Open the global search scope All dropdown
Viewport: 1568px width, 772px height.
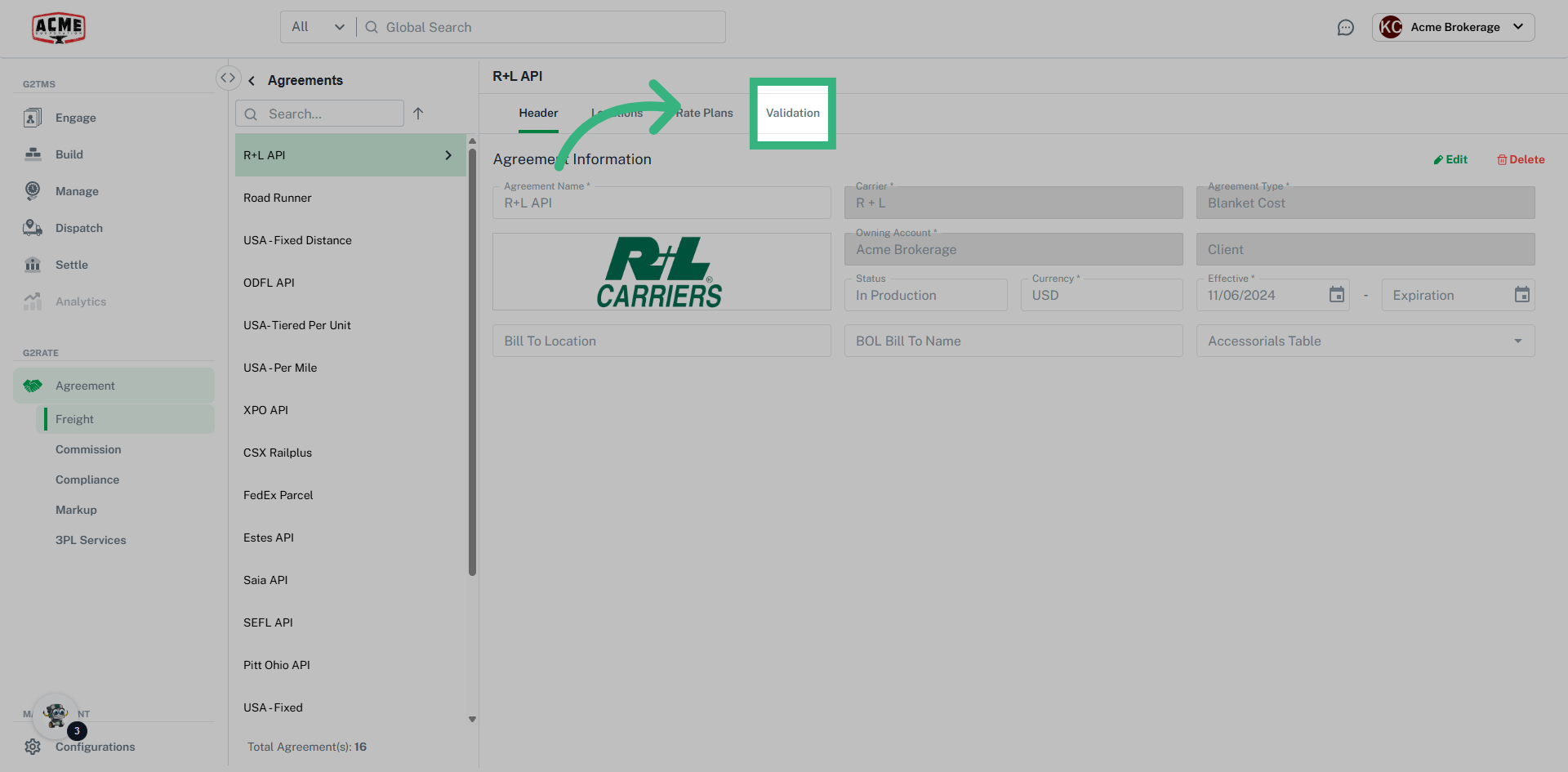click(x=317, y=26)
